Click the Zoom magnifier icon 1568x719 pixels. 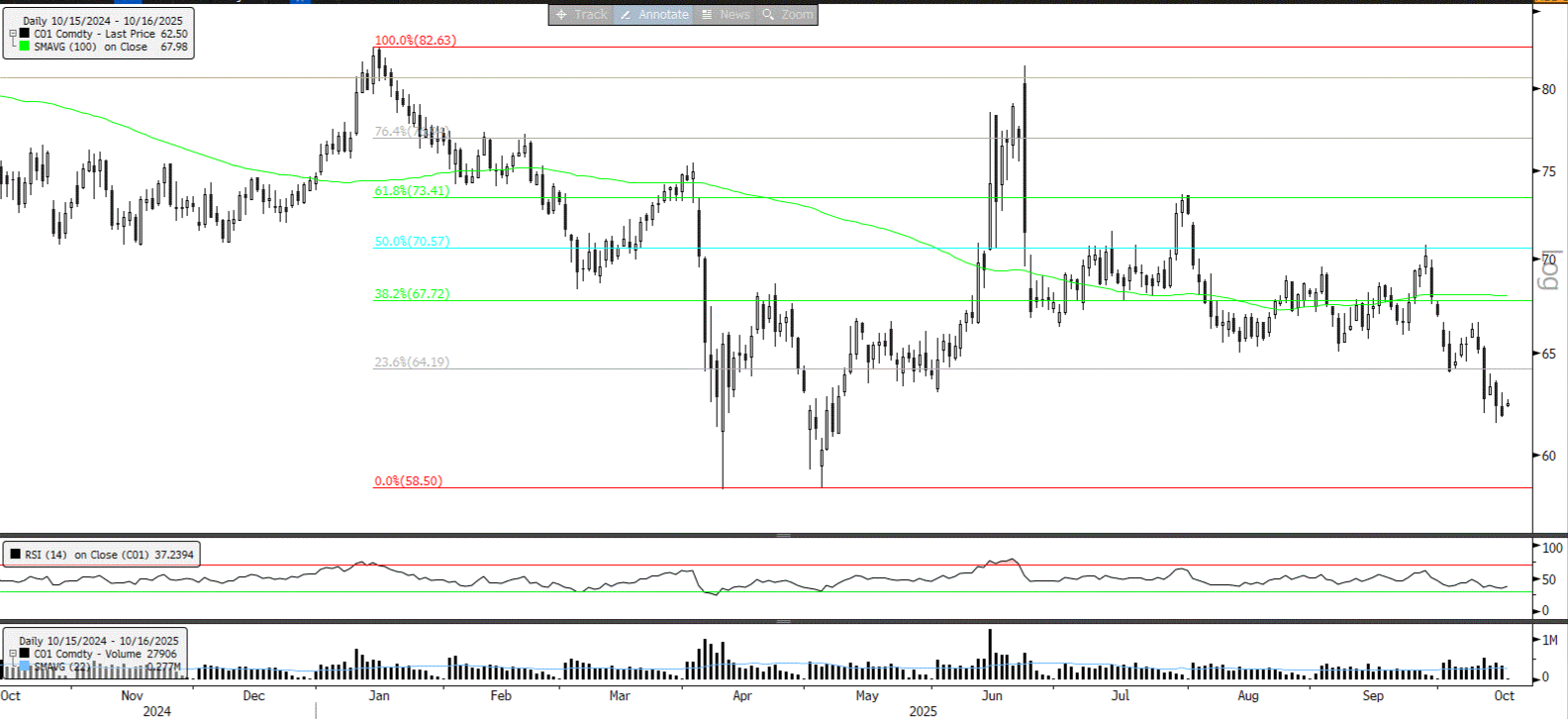pos(768,15)
